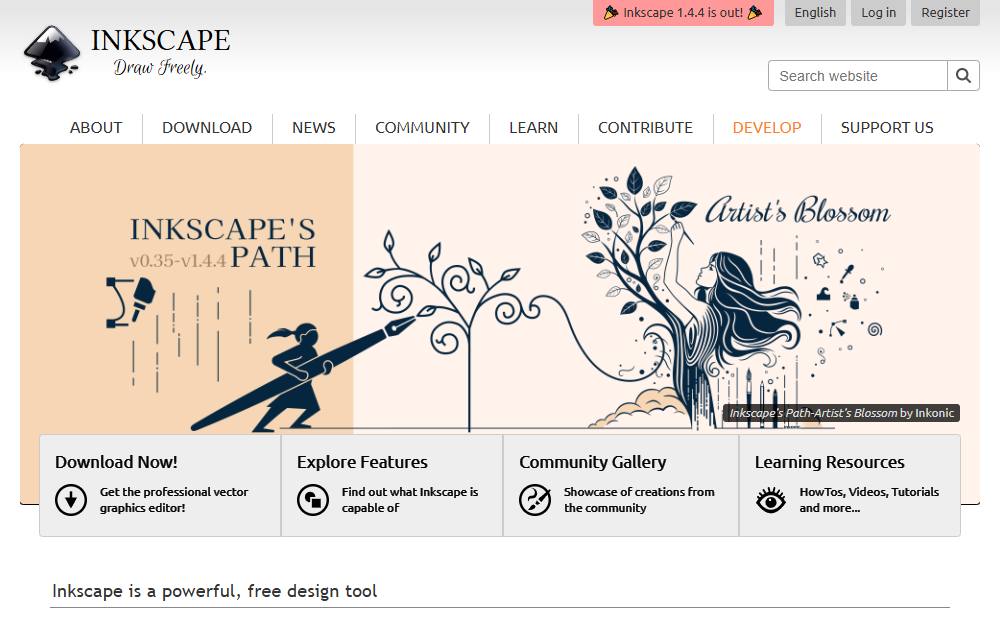The image size is (1000, 625).
Task: Click the download arrow circle icon
Action: pos(71,499)
